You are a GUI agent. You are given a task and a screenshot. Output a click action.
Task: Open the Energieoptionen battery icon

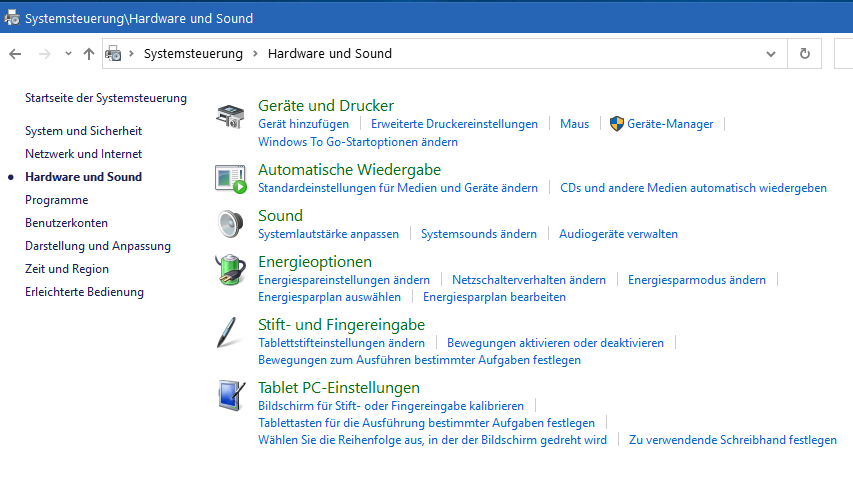tap(230, 269)
